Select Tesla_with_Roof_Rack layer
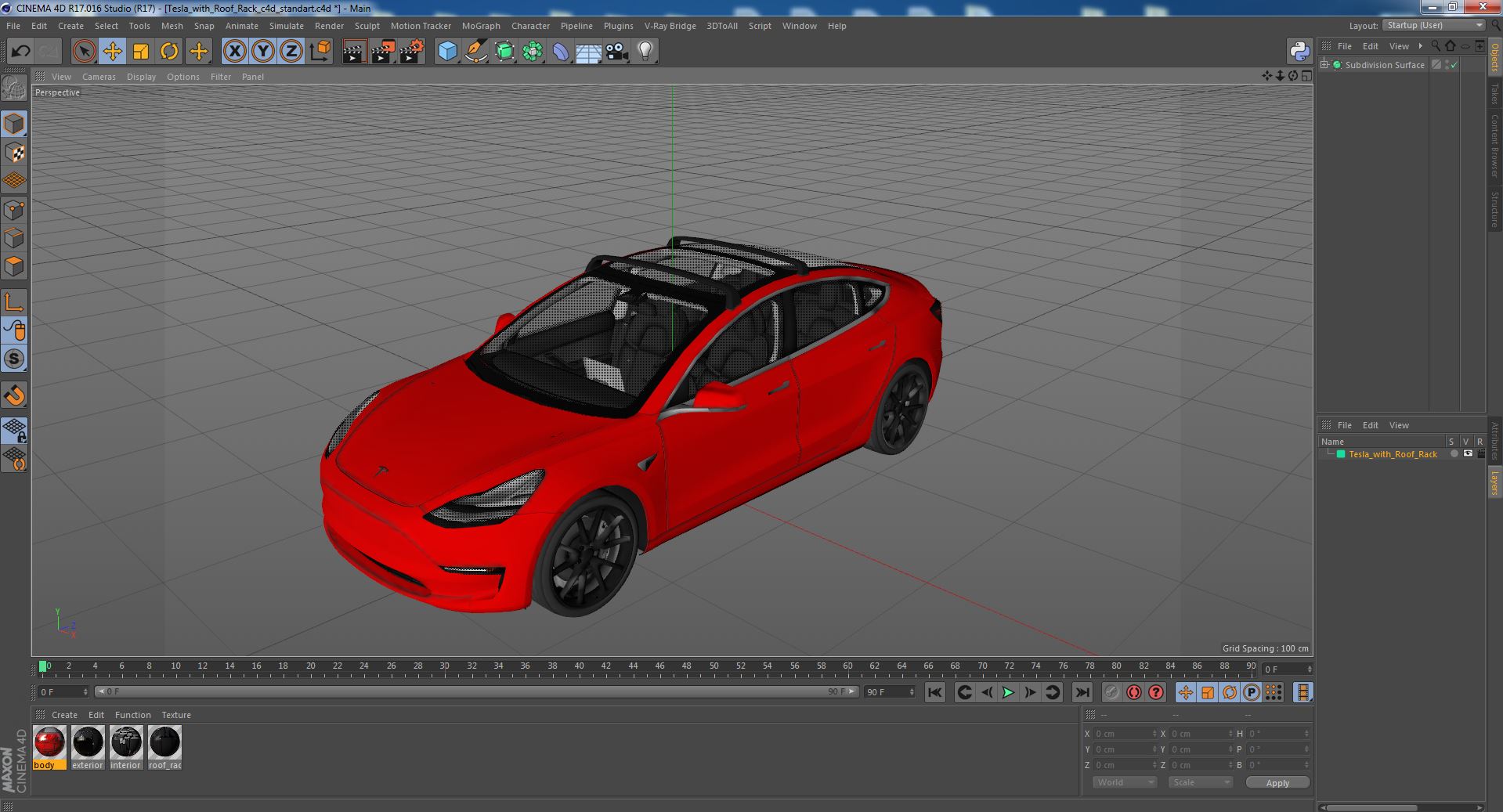Image resolution: width=1503 pixels, height=812 pixels. tap(1393, 454)
